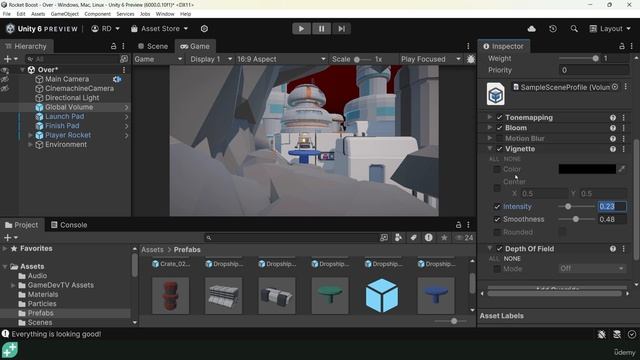Adjust the Weight slider in Inspector
Image resolution: width=640 pixels, height=360 pixels.
tap(577, 58)
